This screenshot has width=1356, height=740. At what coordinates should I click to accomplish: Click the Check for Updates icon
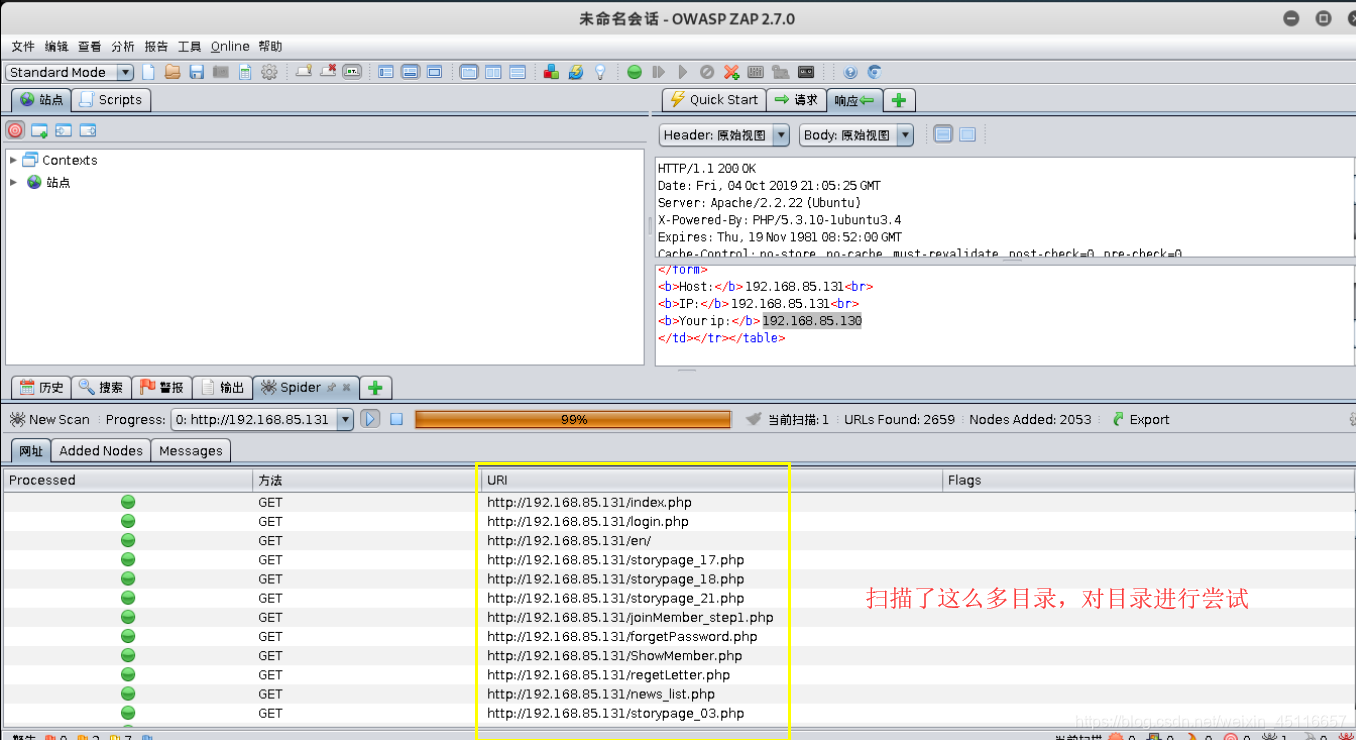(x=576, y=72)
